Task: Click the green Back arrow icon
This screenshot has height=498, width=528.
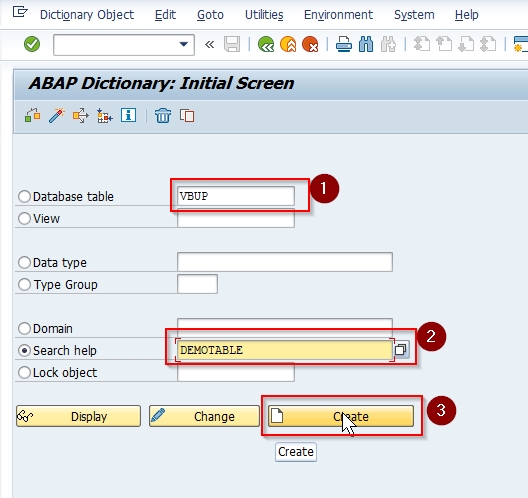Action: [266, 44]
